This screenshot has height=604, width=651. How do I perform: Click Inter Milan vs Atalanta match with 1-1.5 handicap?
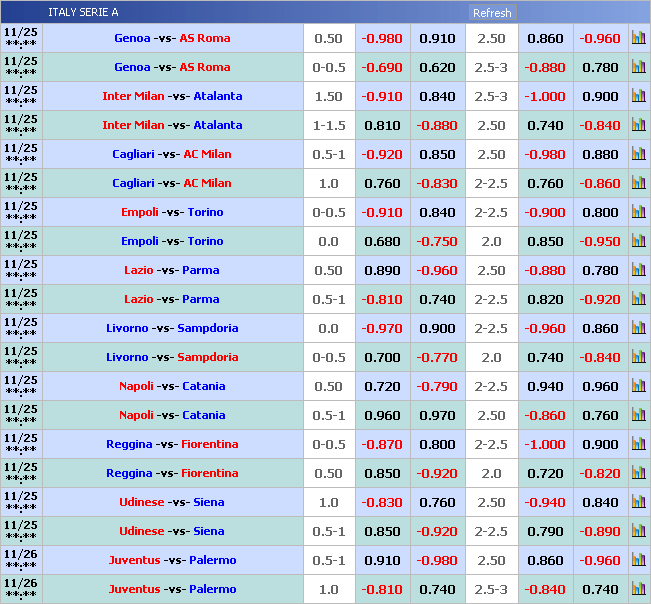[x=172, y=126]
